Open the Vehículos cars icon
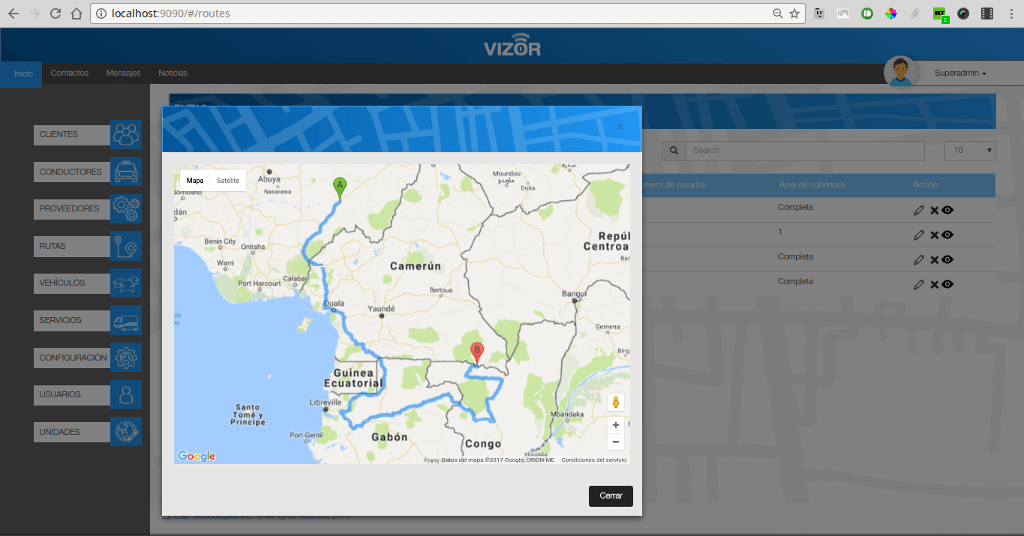The image size is (1024, 536). pos(126,283)
